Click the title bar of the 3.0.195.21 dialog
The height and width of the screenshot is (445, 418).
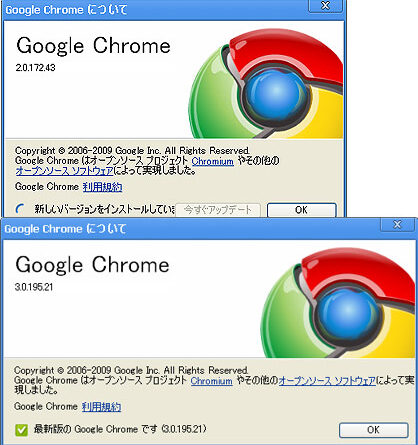coord(190,229)
